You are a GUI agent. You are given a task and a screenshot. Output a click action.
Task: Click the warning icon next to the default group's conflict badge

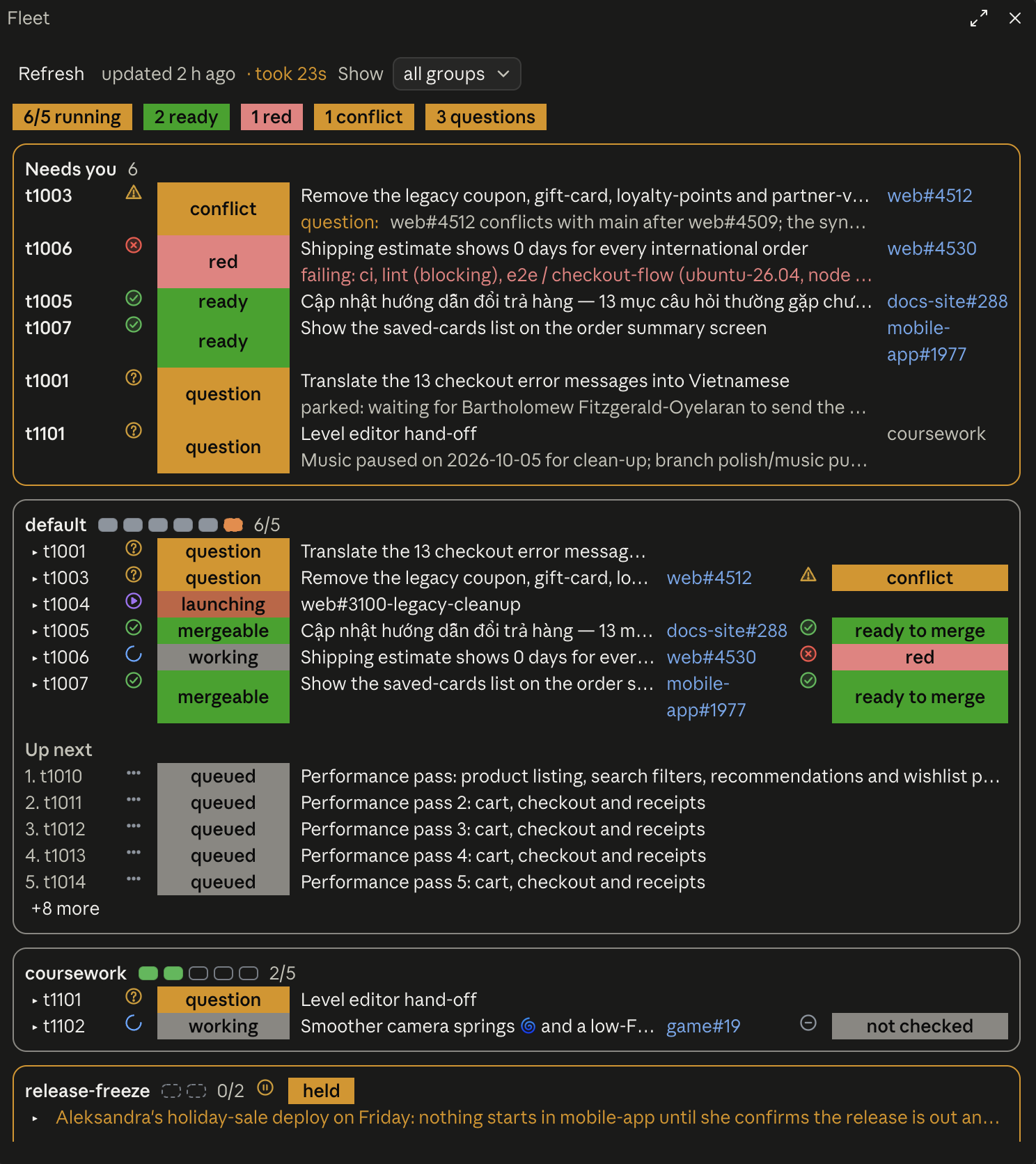[808, 574]
